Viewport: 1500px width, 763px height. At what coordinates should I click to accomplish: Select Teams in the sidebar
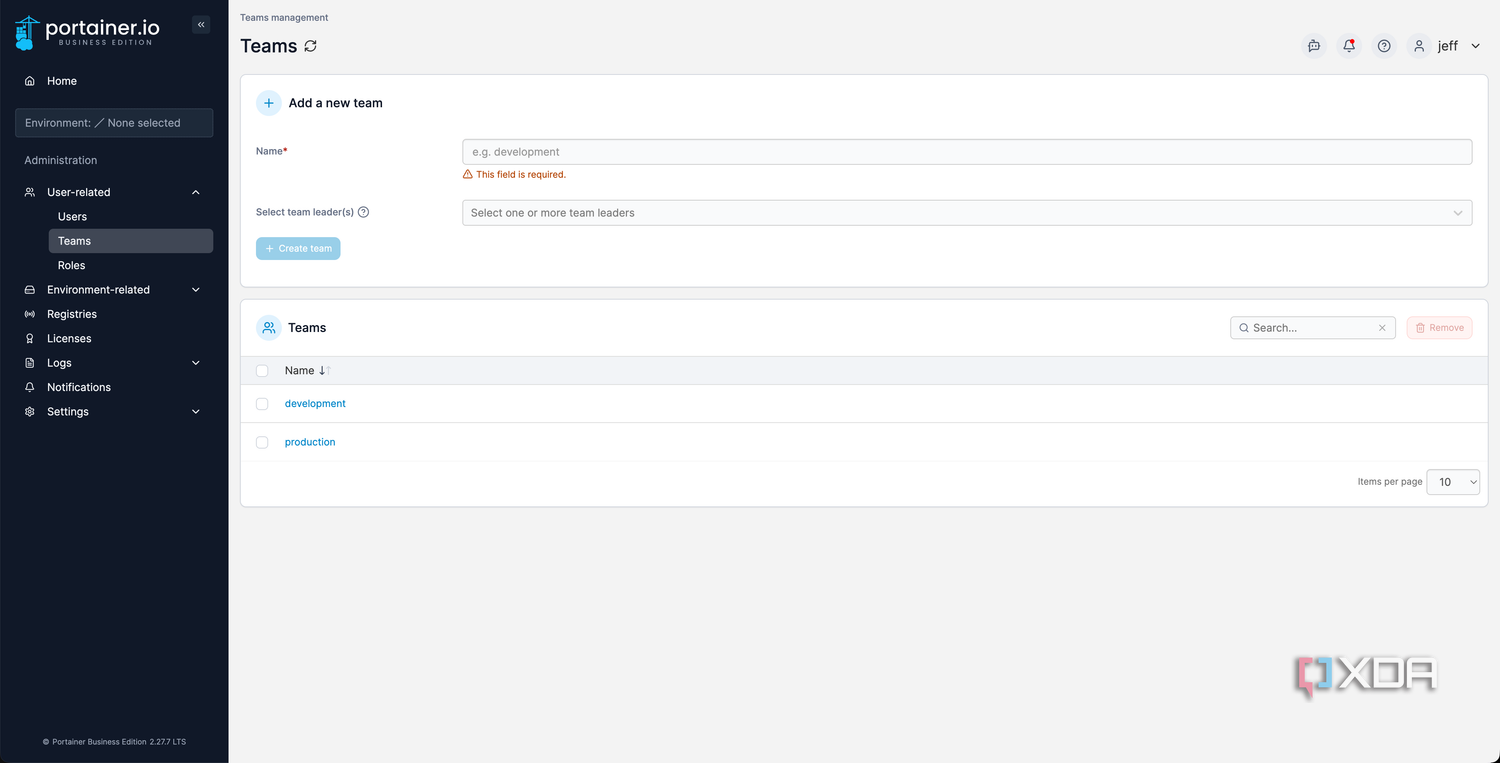130,241
